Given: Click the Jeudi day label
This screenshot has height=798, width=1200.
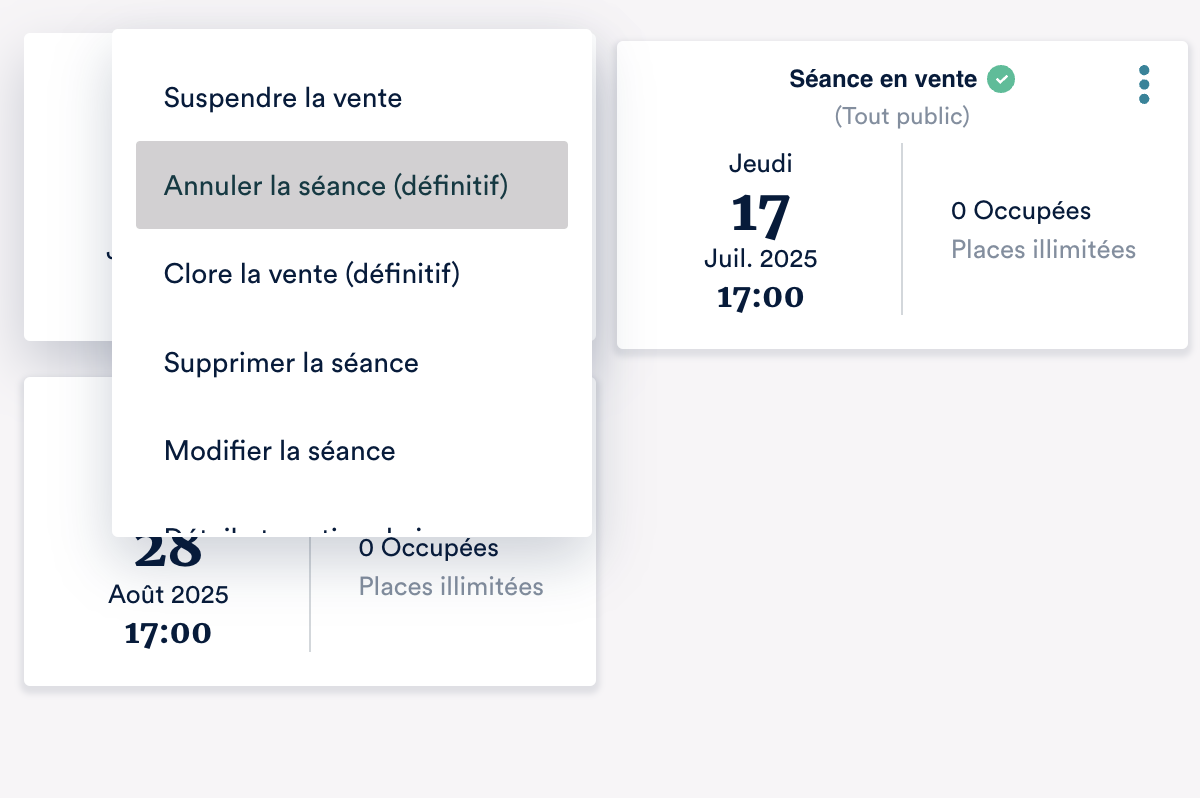Looking at the screenshot, I should [x=760, y=164].
